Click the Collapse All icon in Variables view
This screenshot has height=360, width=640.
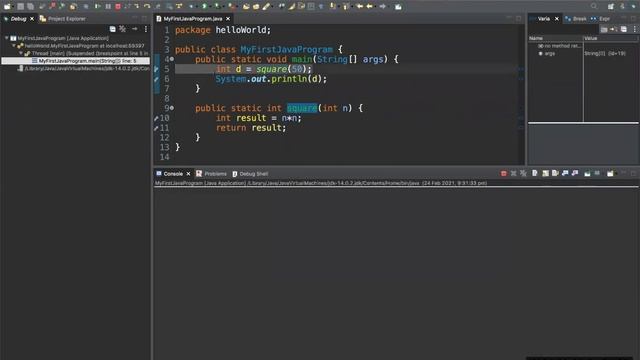624,29
